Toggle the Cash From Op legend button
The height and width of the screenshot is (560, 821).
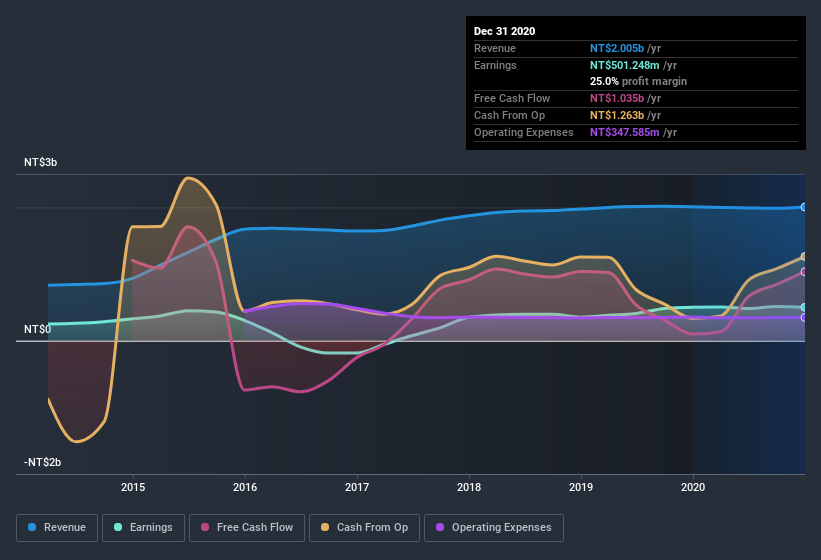[364, 528]
